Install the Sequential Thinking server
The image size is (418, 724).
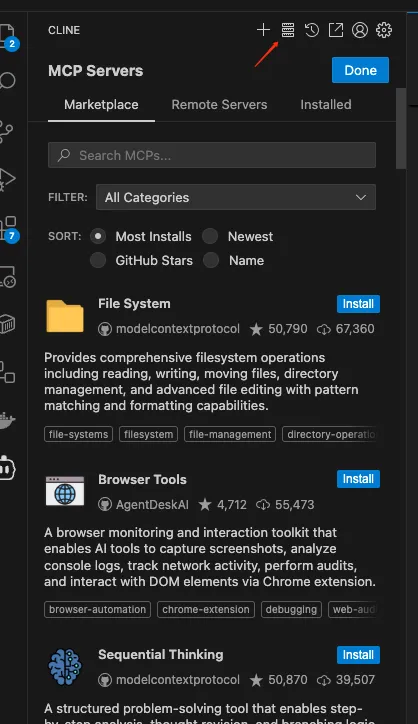pos(358,655)
